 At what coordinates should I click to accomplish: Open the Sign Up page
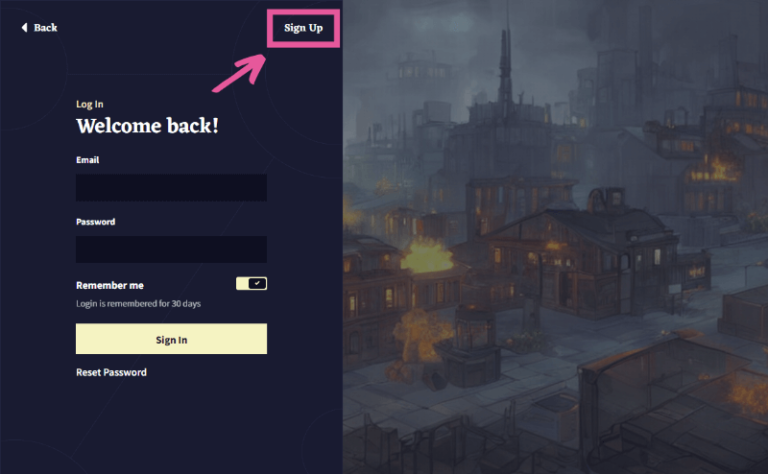303,28
